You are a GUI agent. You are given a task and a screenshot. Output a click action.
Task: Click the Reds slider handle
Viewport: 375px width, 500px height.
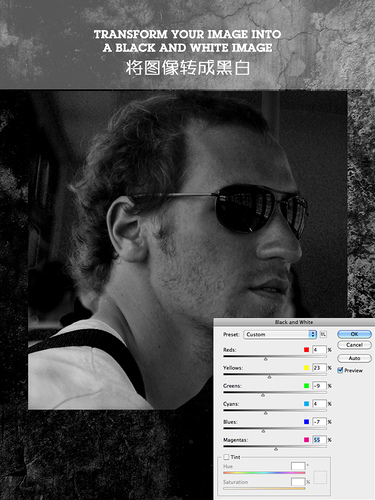point(266,359)
